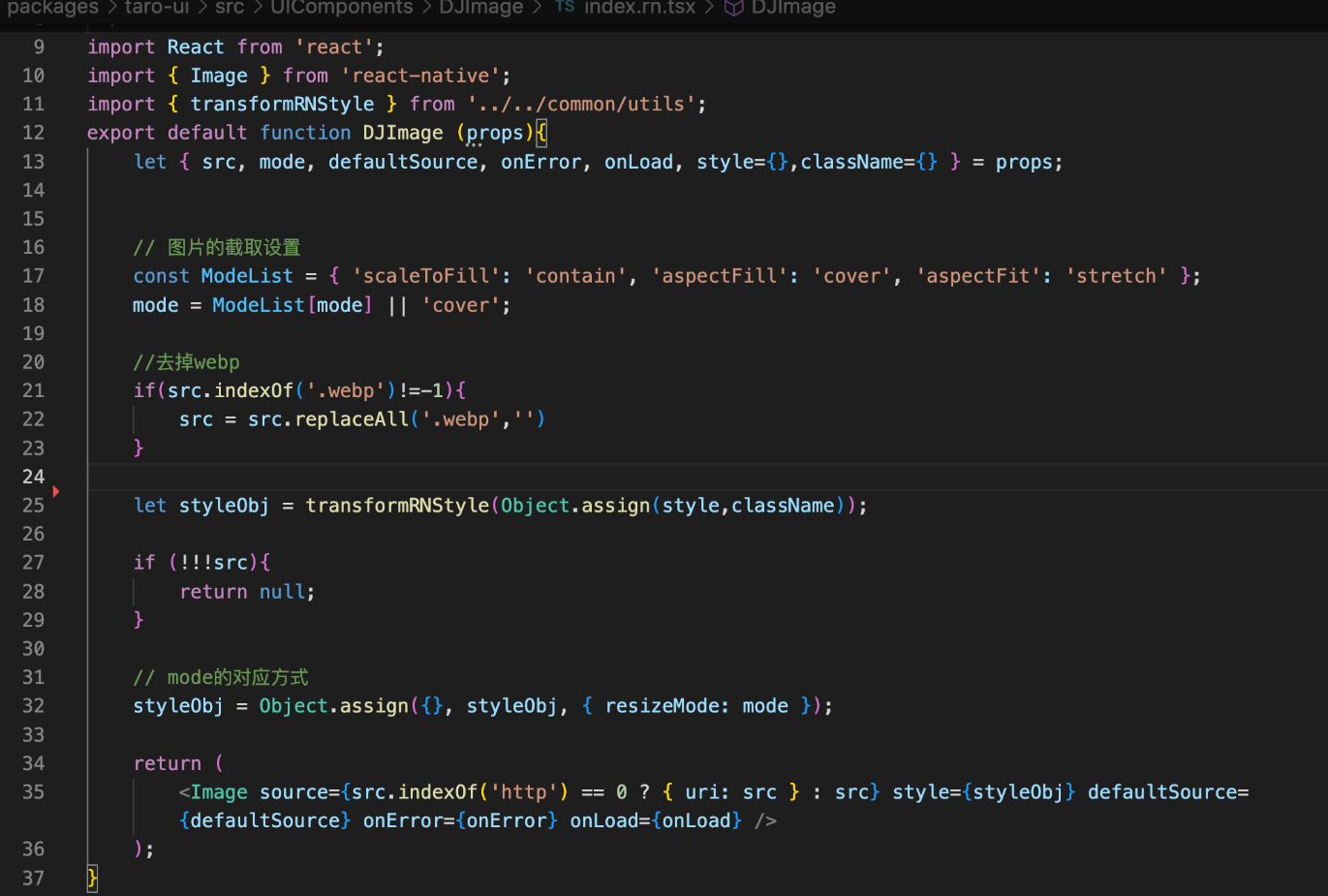Click the 'react-native' import string
This screenshot has width=1328, height=896.
point(420,76)
